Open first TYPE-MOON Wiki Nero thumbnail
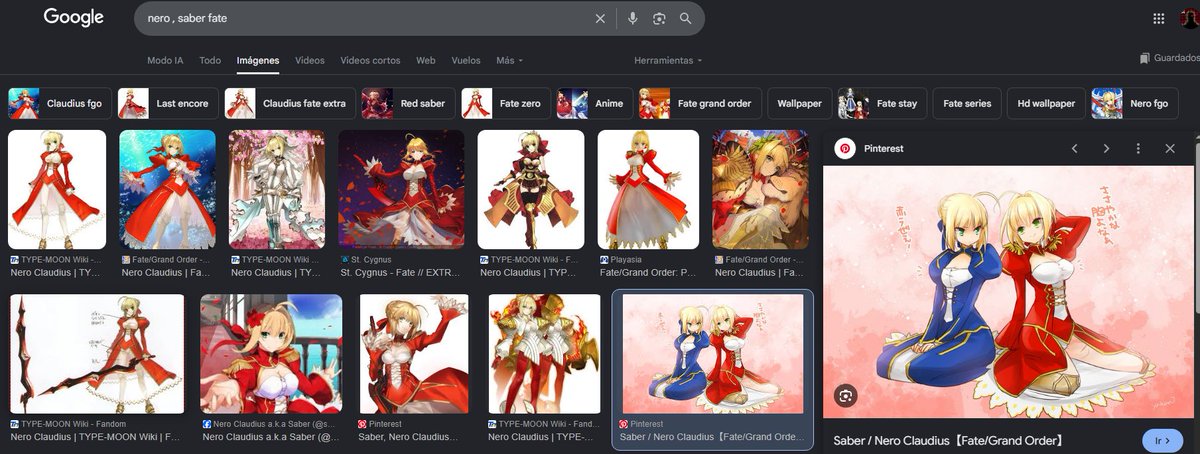 [57, 189]
